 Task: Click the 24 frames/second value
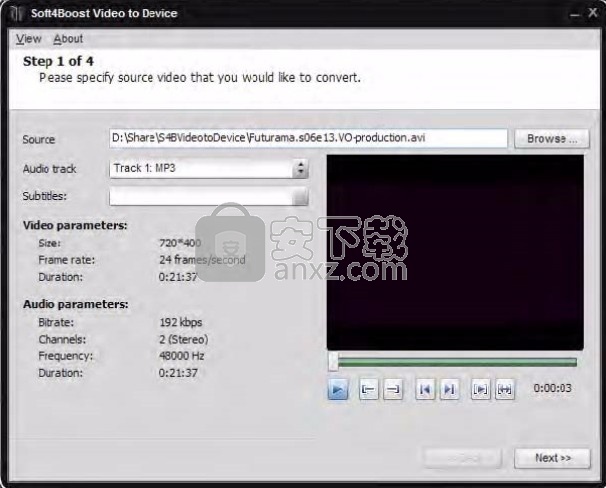[202, 260]
